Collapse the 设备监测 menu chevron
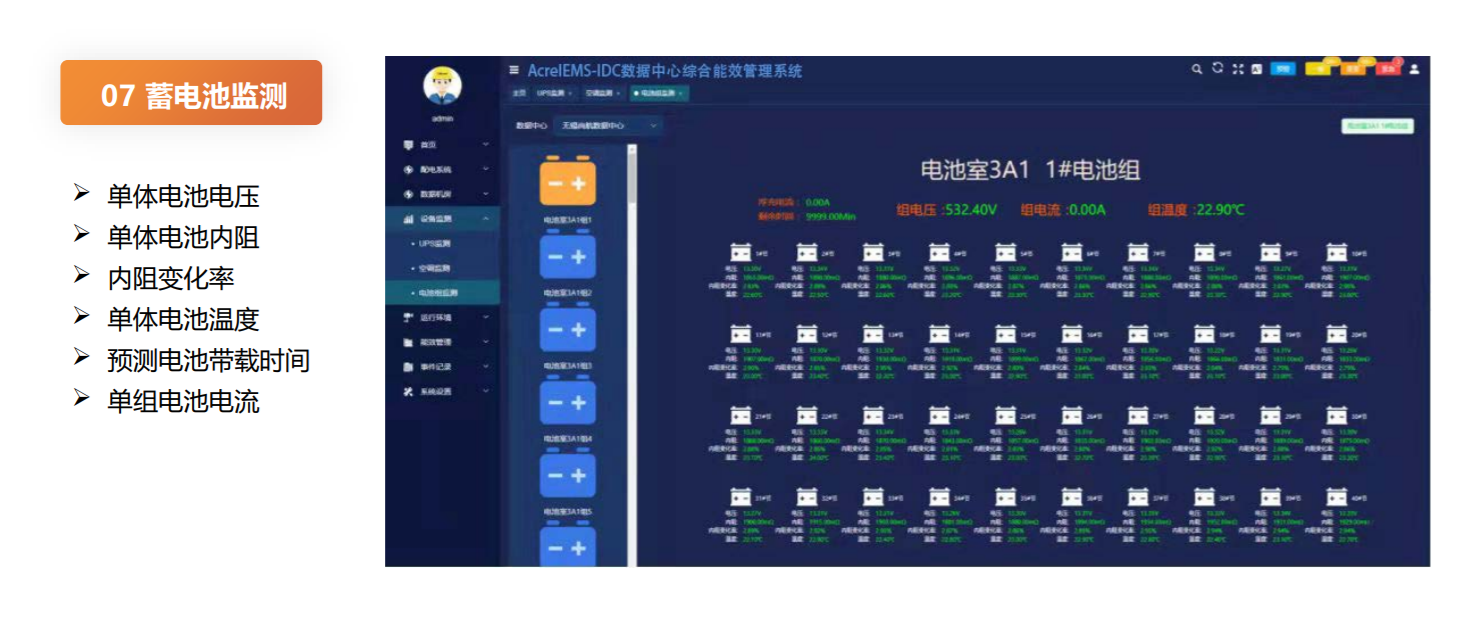1479x632 pixels. tap(486, 219)
